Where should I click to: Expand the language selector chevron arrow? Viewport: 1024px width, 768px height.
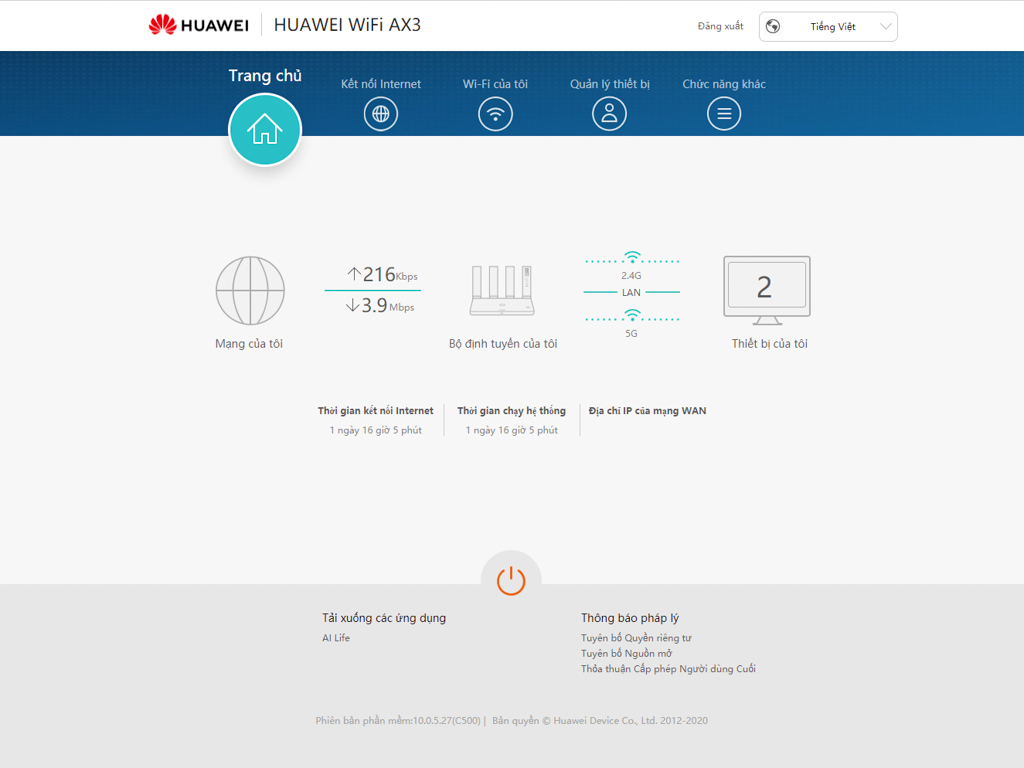coord(886,27)
